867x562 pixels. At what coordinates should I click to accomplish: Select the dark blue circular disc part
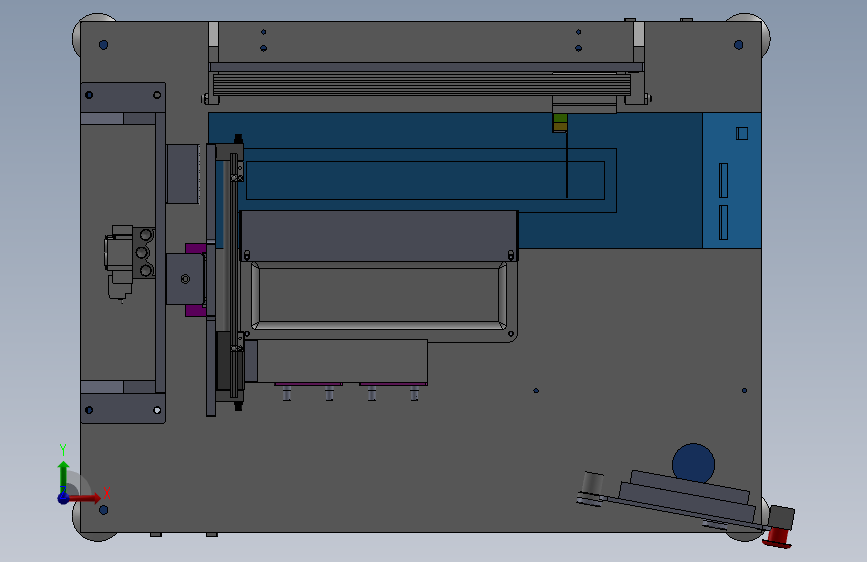coord(693,464)
